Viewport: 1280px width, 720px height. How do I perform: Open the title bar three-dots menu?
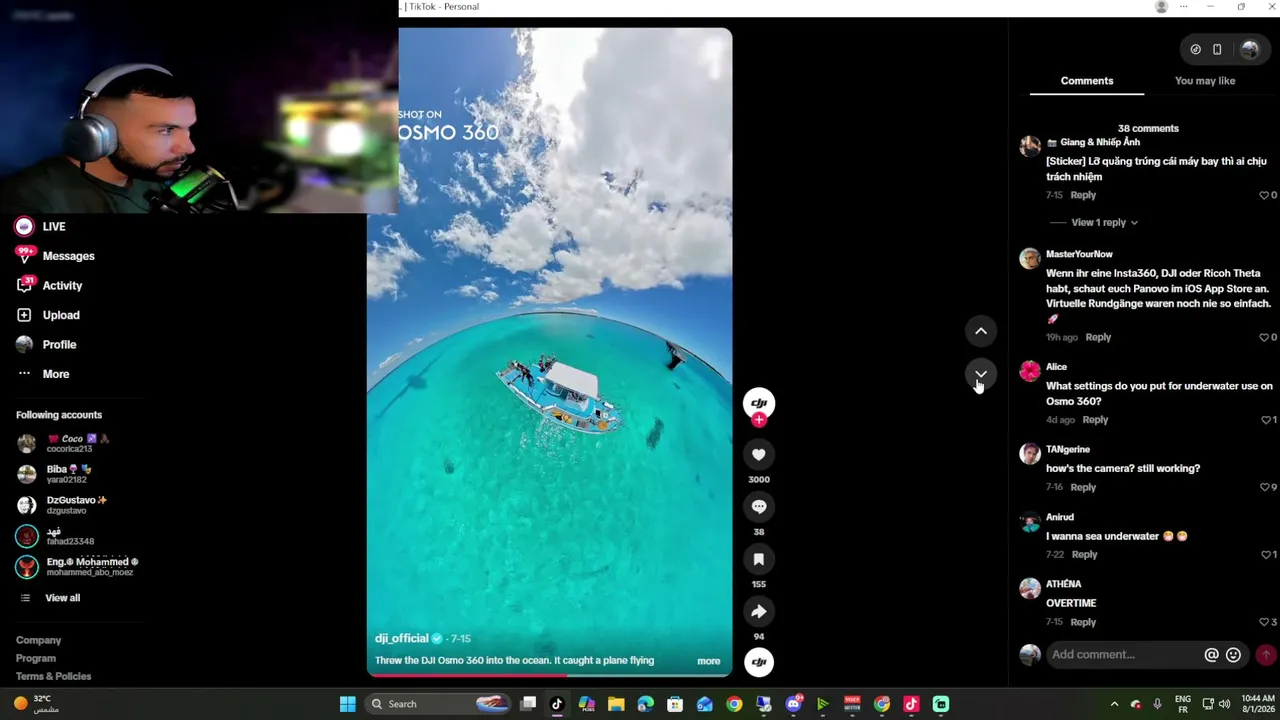click(1184, 7)
